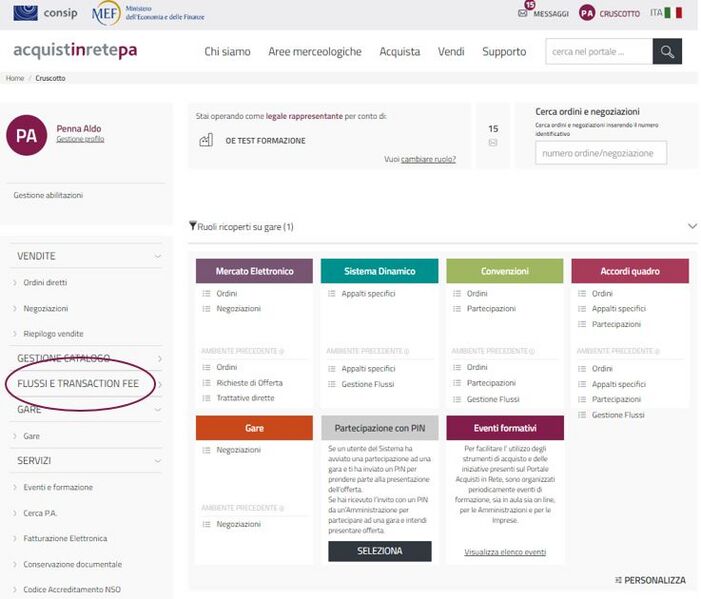Click the Personalizza settings icon
This screenshot has width=701, height=599.
tap(618, 580)
